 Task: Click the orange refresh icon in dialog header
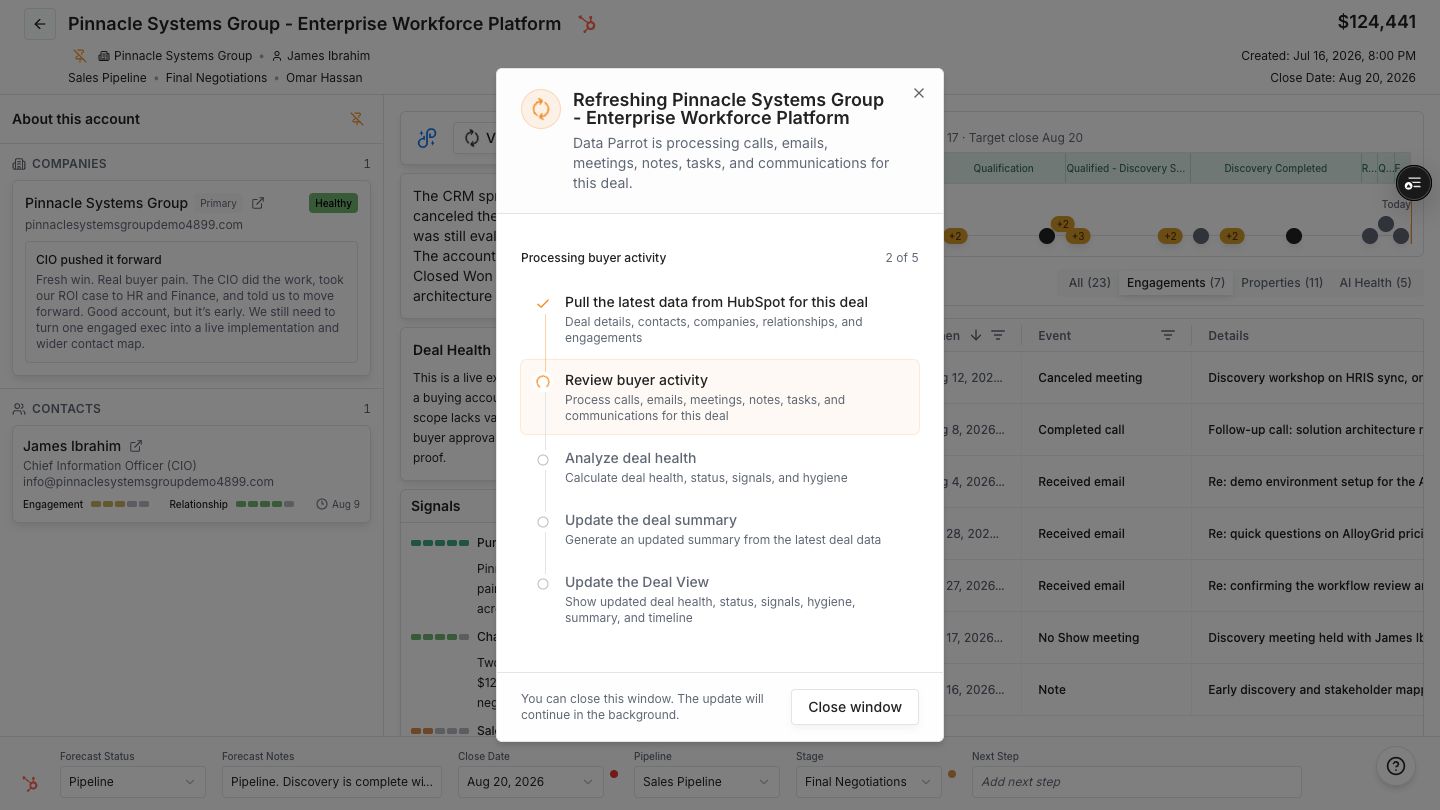(541, 109)
